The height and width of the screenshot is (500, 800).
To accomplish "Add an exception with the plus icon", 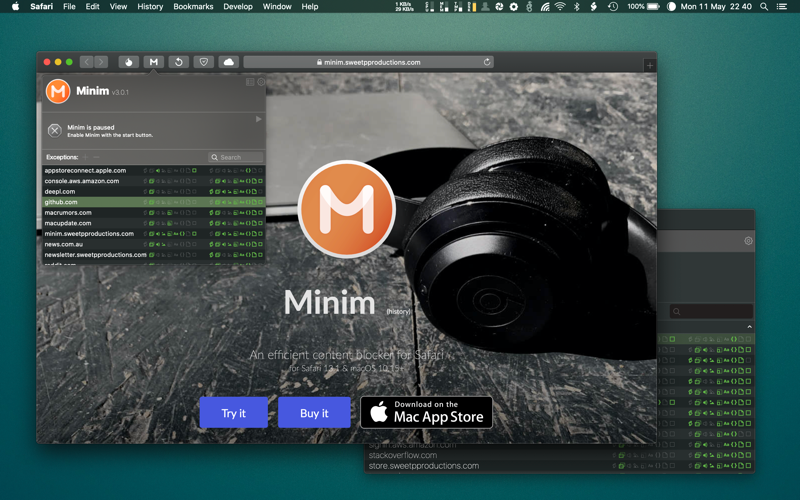I will click(x=85, y=157).
